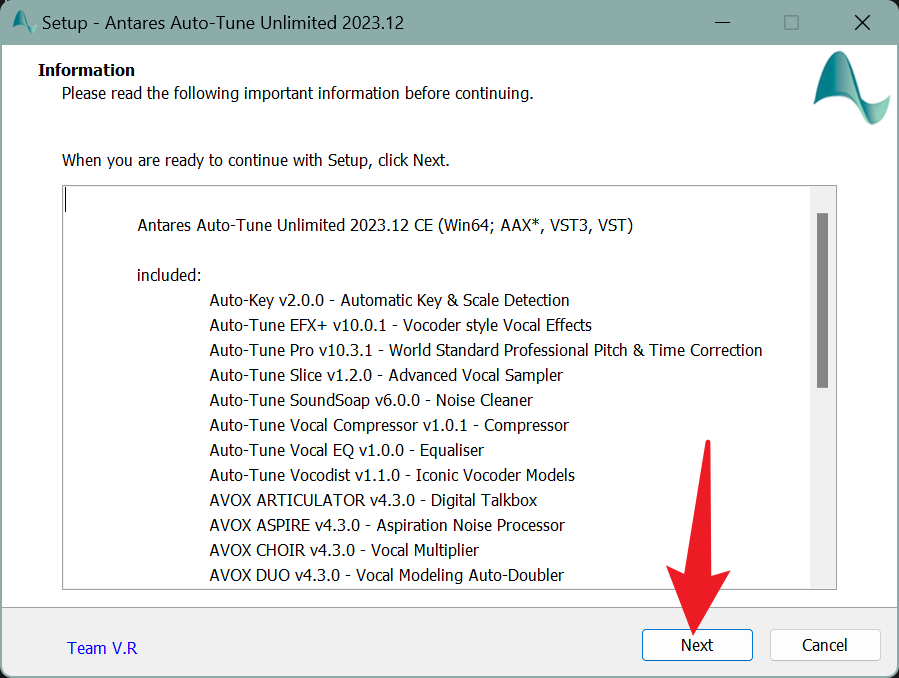Minimize the Setup window

pos(722,23)
